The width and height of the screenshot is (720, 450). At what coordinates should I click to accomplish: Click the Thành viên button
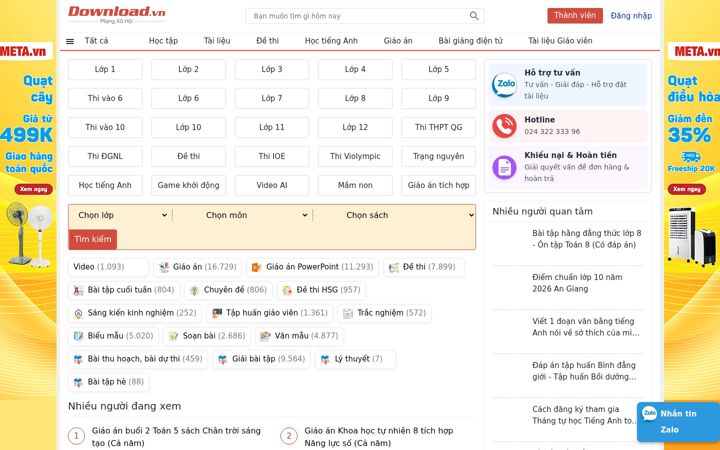pos(574,16)
